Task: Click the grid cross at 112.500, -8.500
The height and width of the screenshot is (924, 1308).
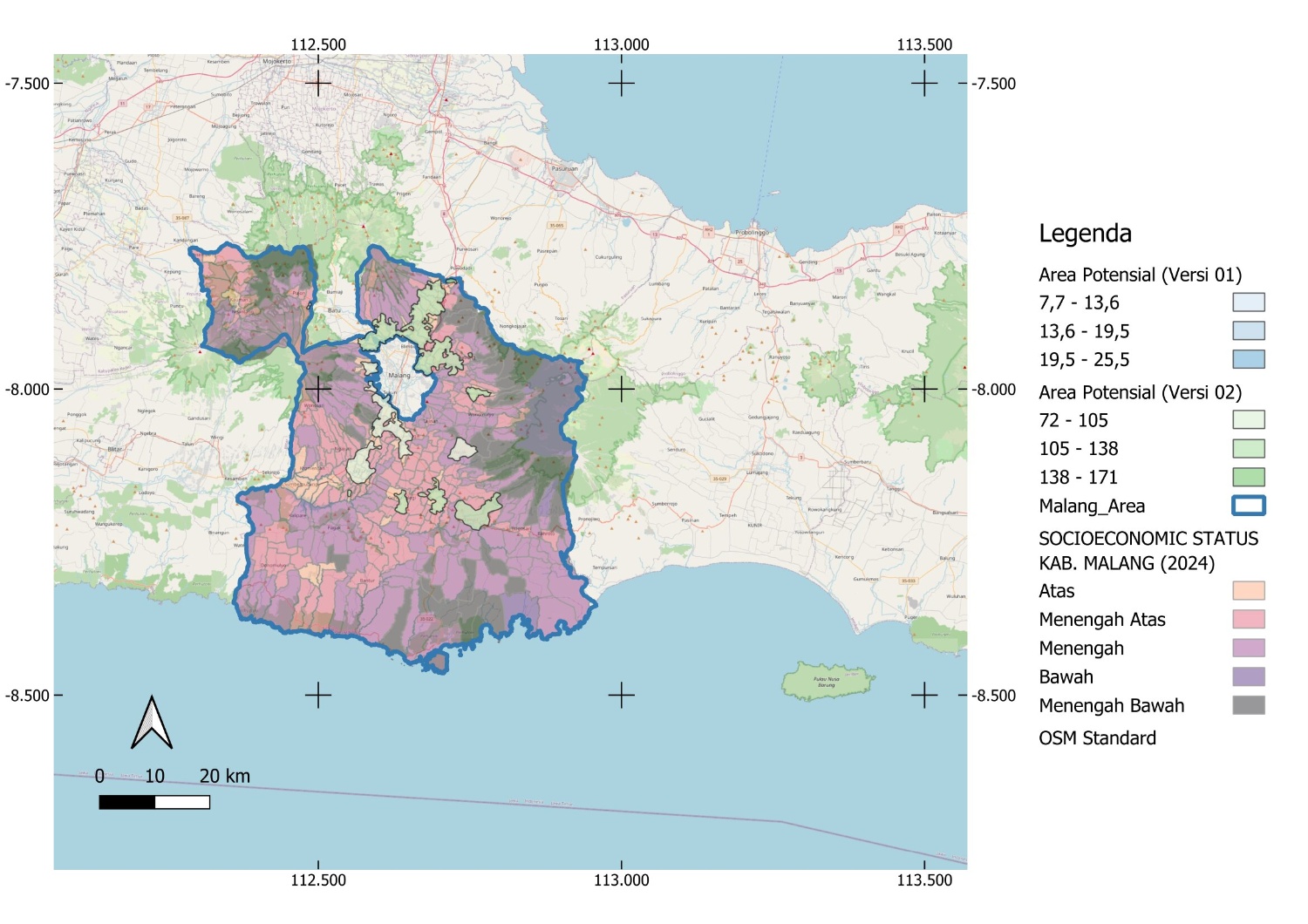Action: point(318,695)
